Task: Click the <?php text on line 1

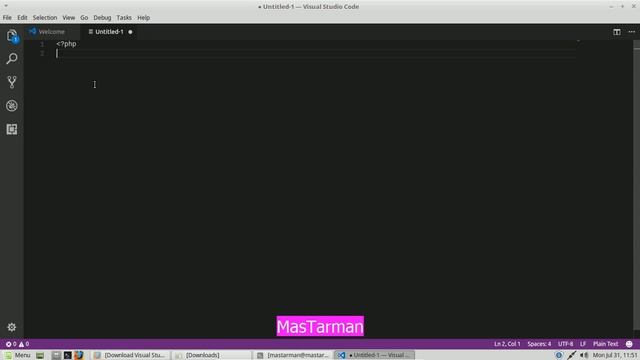Action: (66, 44)
